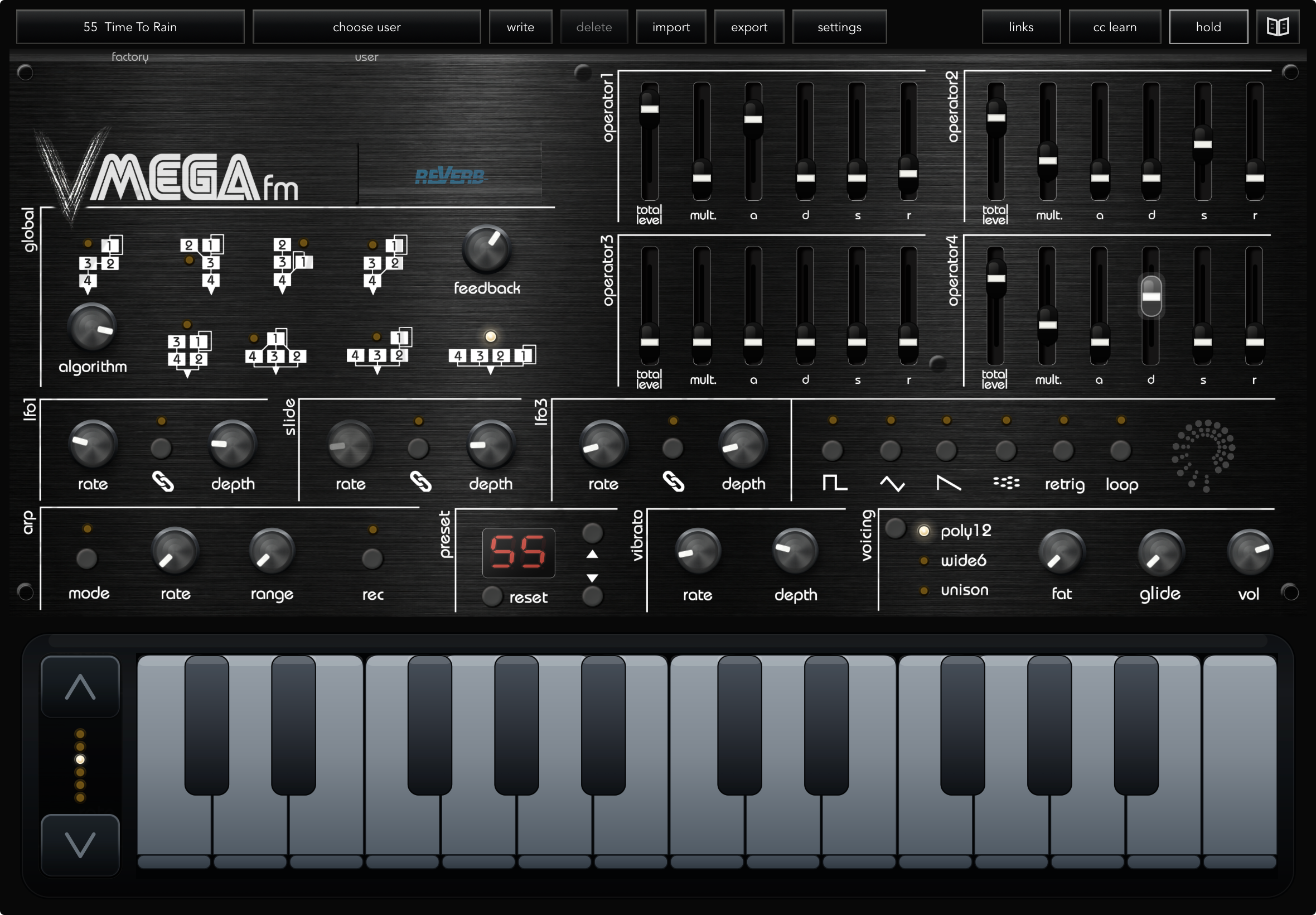Click the preset reset button
This screenshot has height=915, width=1316.
[x=492, y=596]
